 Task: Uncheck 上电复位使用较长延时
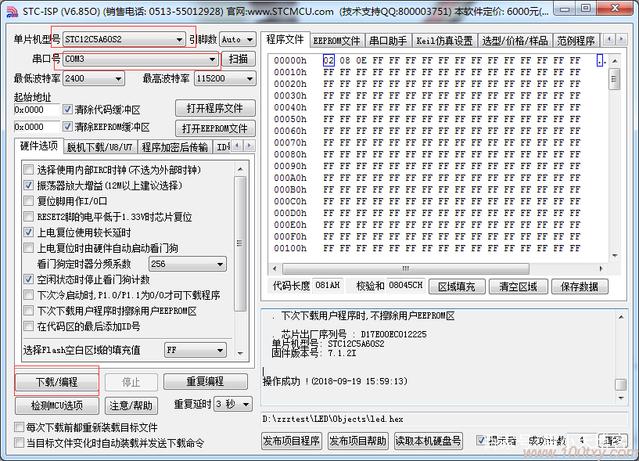point(29,232)
